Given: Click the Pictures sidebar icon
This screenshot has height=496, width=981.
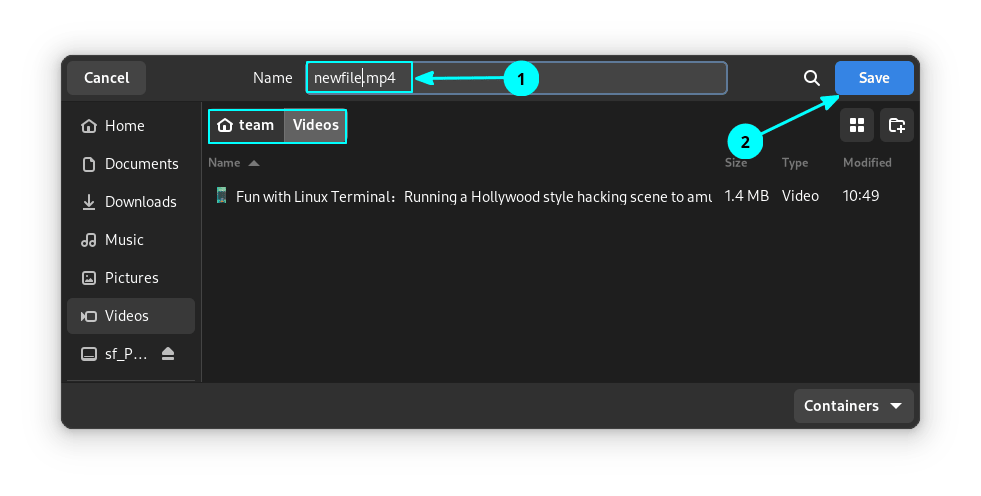Looking at the screenshot, I should tap(89, 278).
